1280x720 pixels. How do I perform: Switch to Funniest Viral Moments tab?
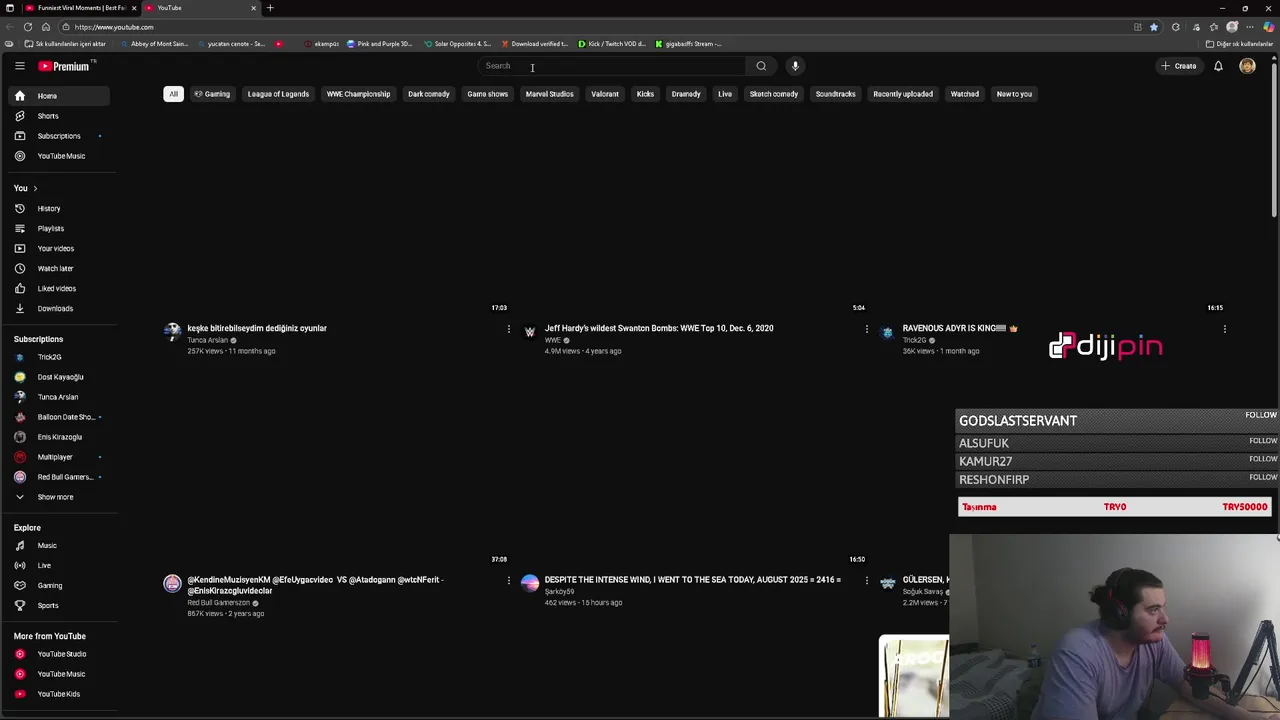[78, 8]
